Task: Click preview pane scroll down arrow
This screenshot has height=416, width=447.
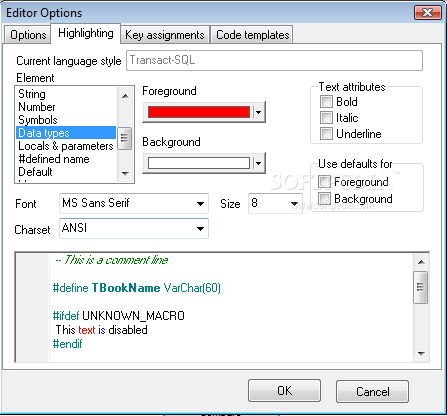Action: pyautogui.click(x=421, y=353)
